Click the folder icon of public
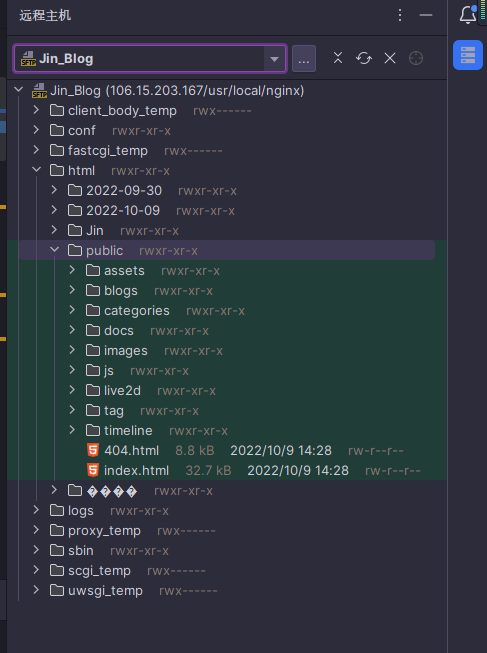This screenshot has width=487, height=653. click(x=75, y=250)
